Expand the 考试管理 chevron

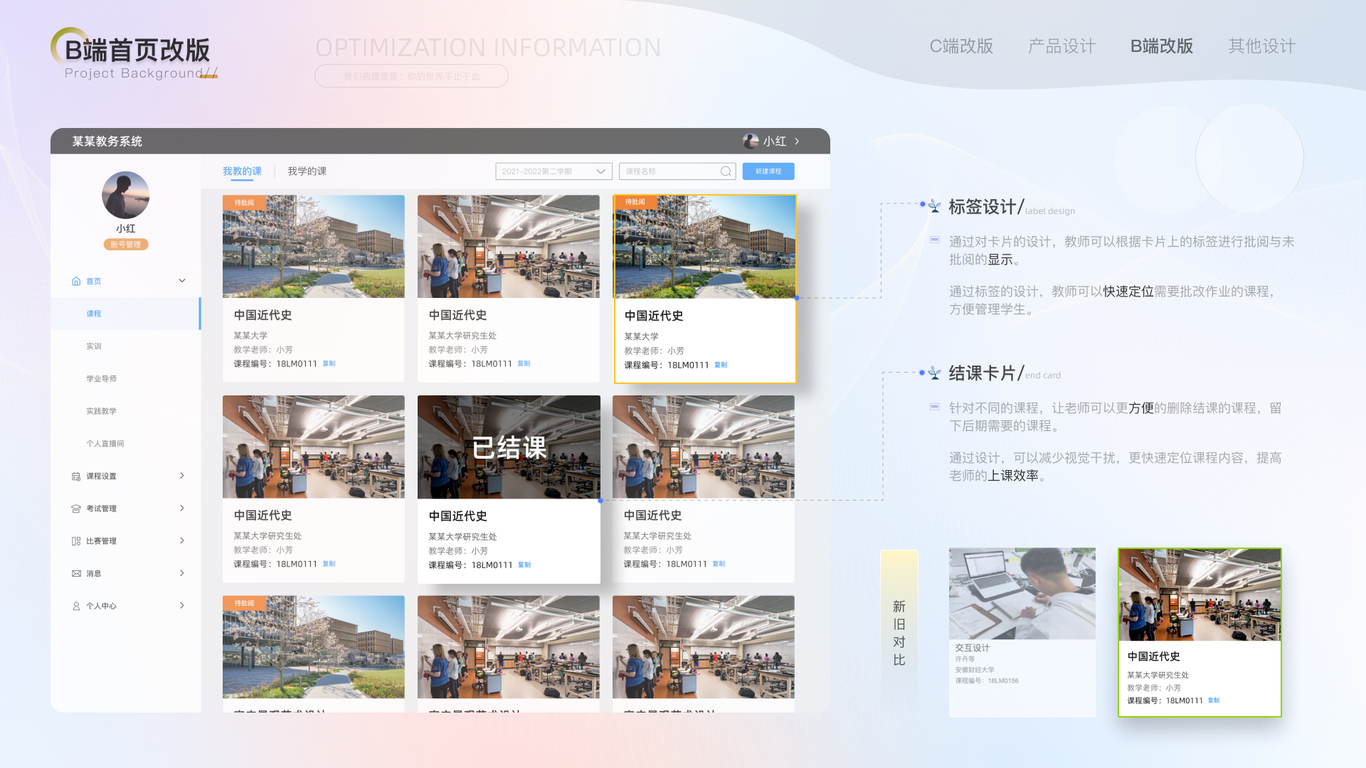(182, 508)
